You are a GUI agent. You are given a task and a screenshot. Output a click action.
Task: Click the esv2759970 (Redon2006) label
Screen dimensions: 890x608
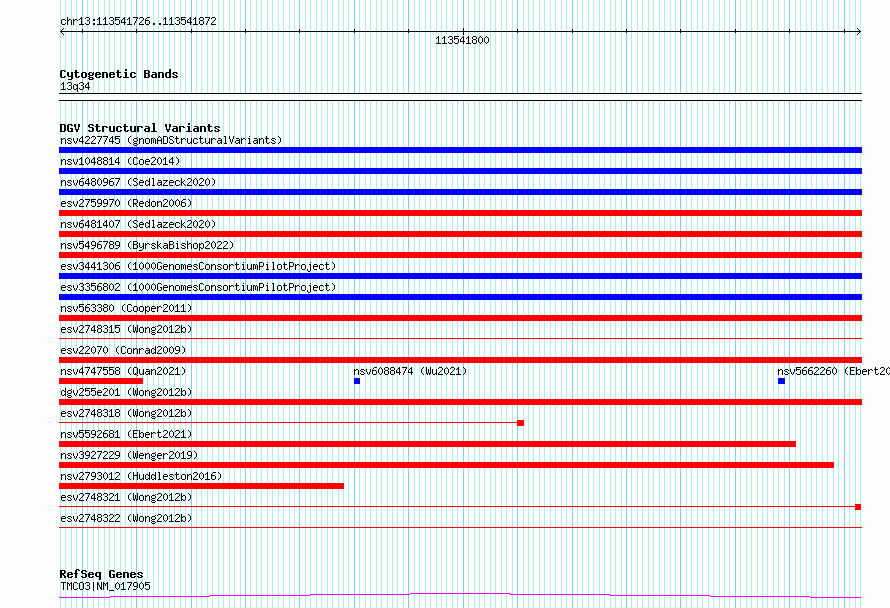pos(126,203)
